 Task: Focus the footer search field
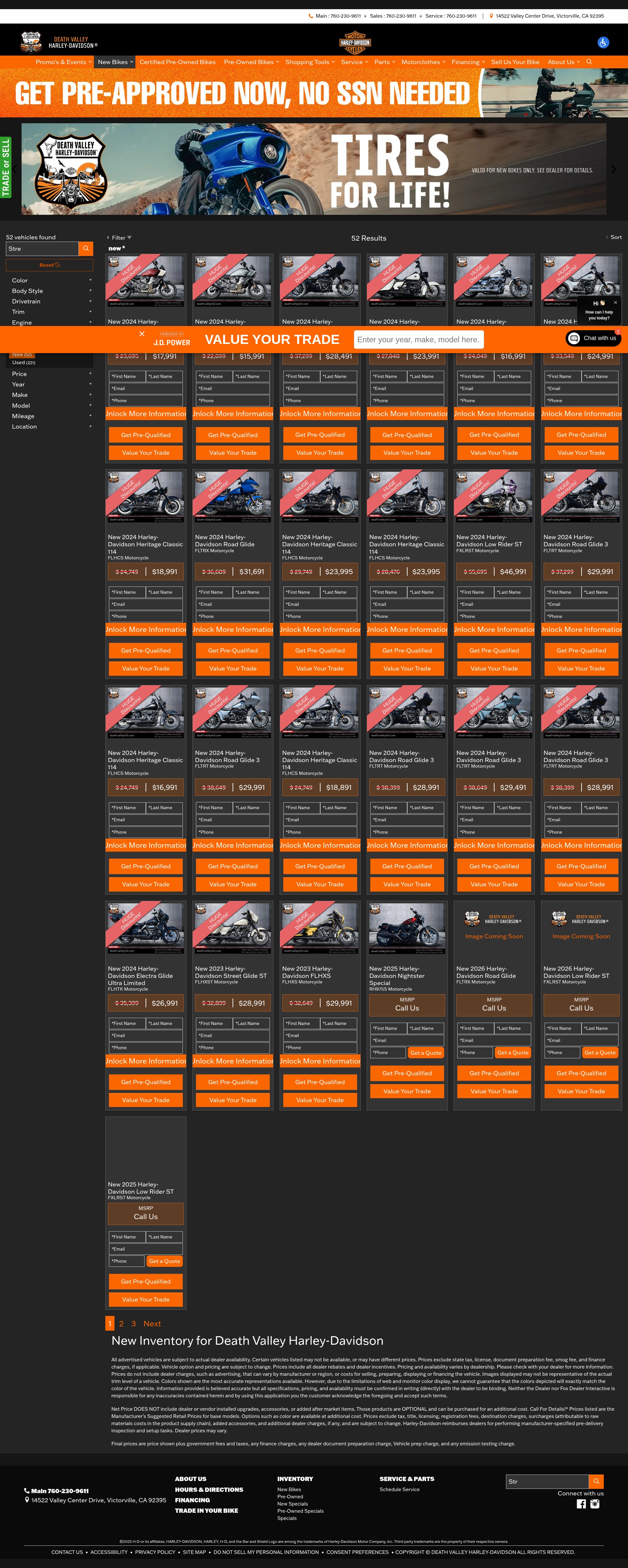[547, 1482]
